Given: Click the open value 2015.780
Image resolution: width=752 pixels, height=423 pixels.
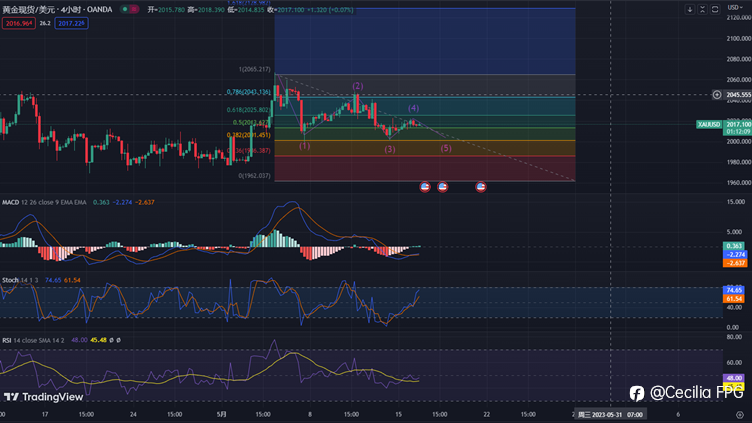Looking at the screenshot, I should pyautogui.click(x=171, y=10).
